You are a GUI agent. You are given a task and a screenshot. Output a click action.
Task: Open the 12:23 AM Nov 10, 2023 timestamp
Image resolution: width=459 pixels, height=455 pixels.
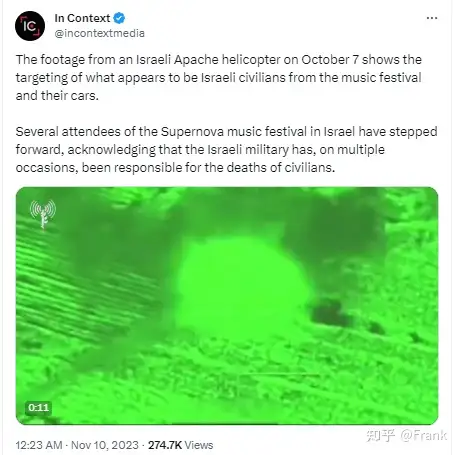[77, 445]
